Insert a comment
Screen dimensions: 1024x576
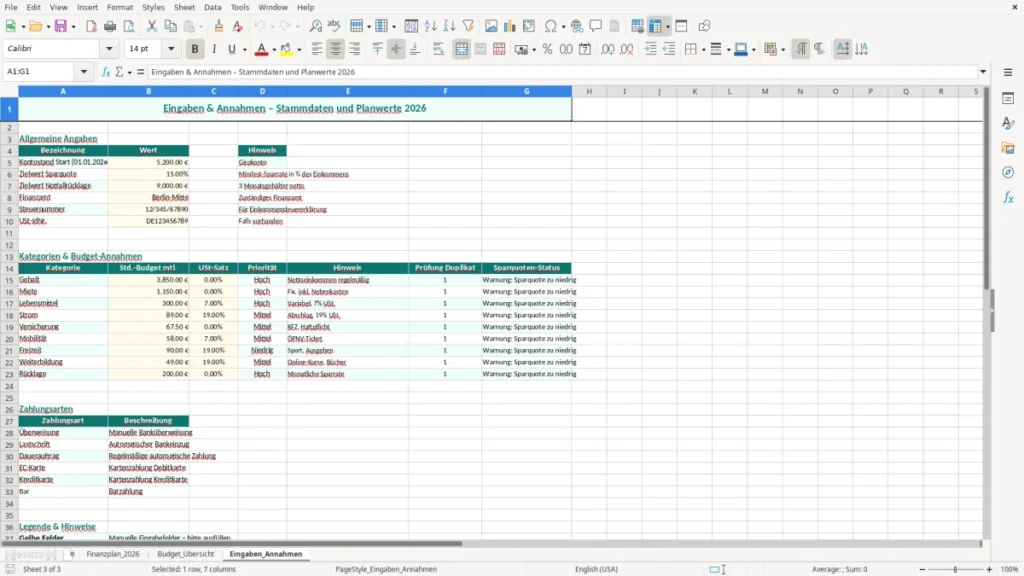tap(596, 26)
